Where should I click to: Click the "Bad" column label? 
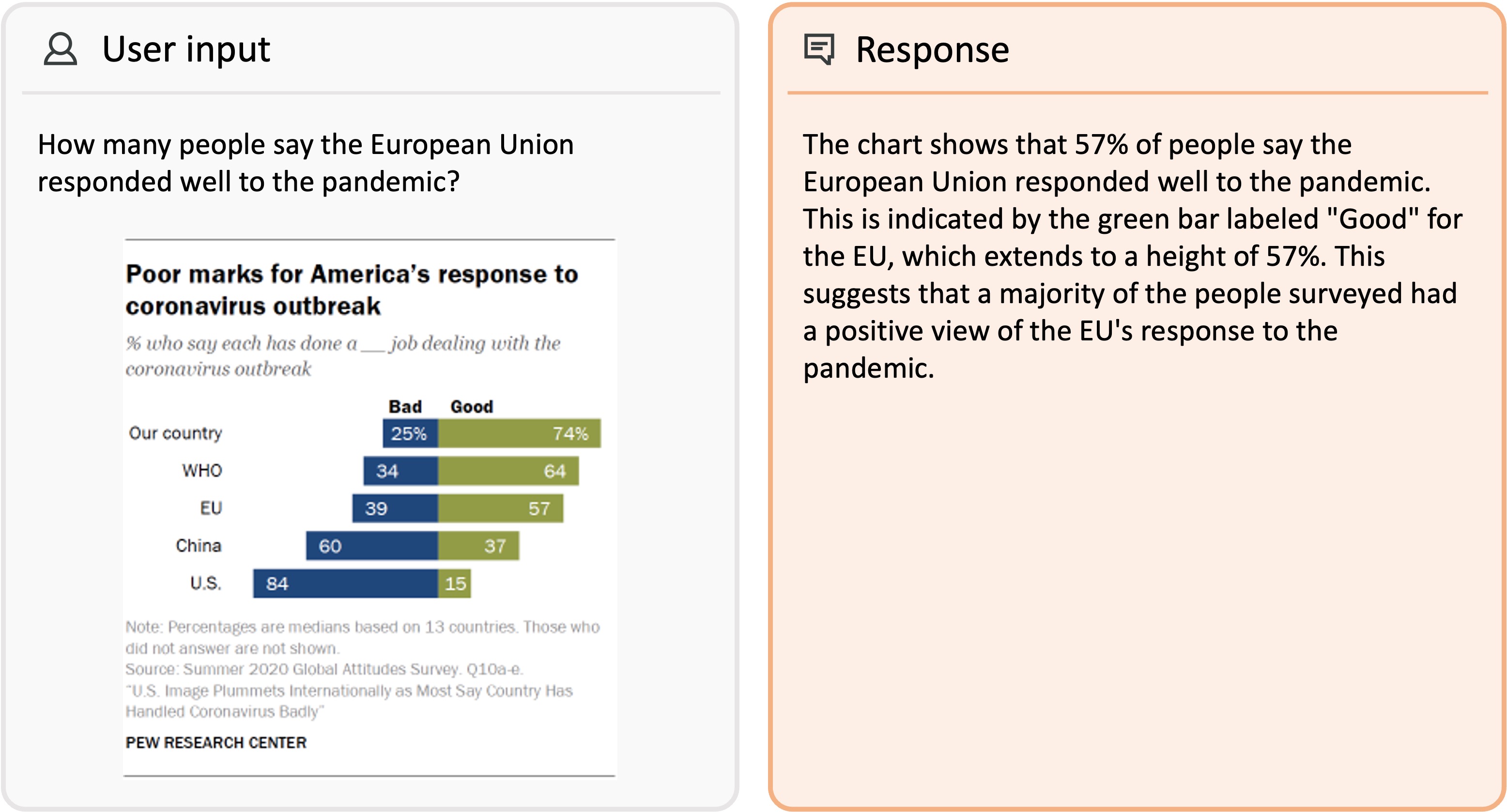click(x=405, y=407)
